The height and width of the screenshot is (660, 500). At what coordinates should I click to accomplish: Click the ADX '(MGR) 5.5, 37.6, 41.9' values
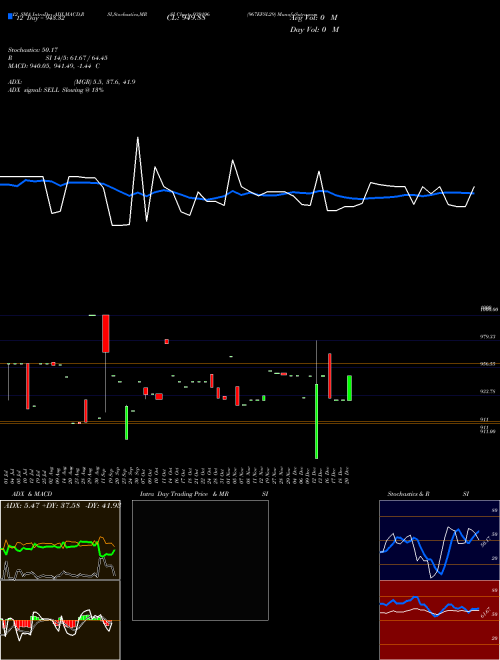click(104, 82)
